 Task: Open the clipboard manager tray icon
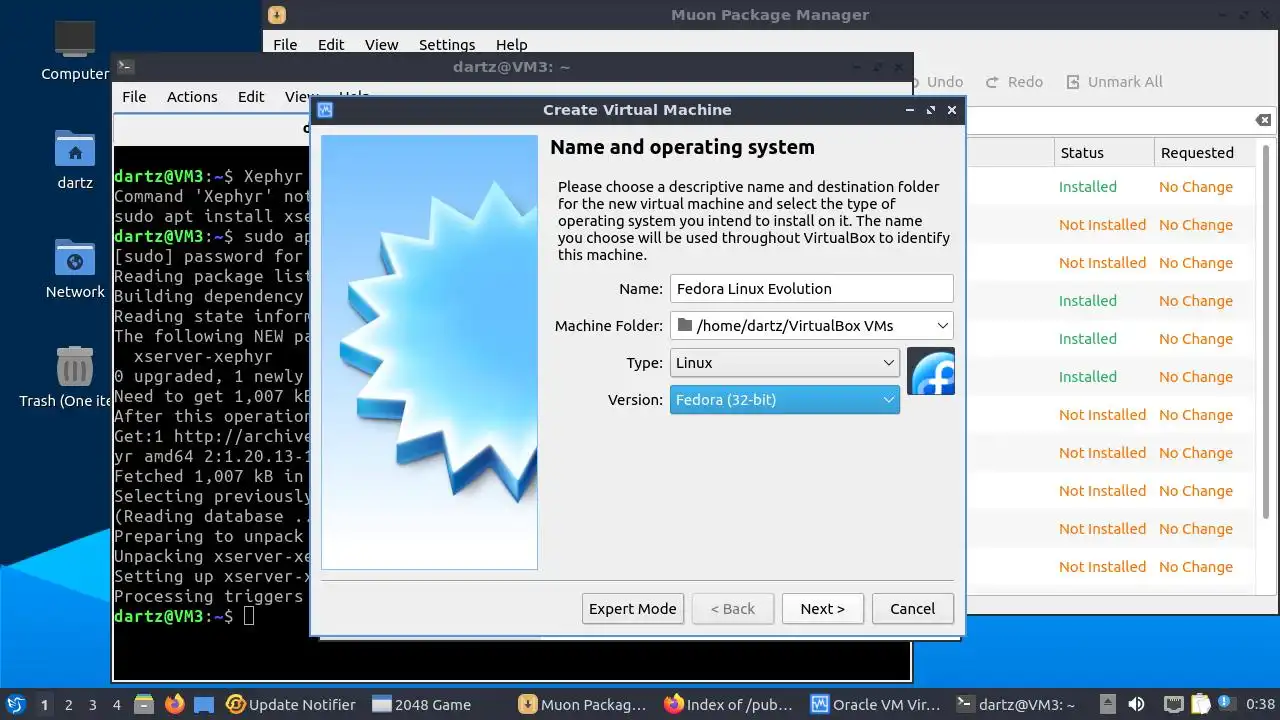click(x=1201, y=704)
